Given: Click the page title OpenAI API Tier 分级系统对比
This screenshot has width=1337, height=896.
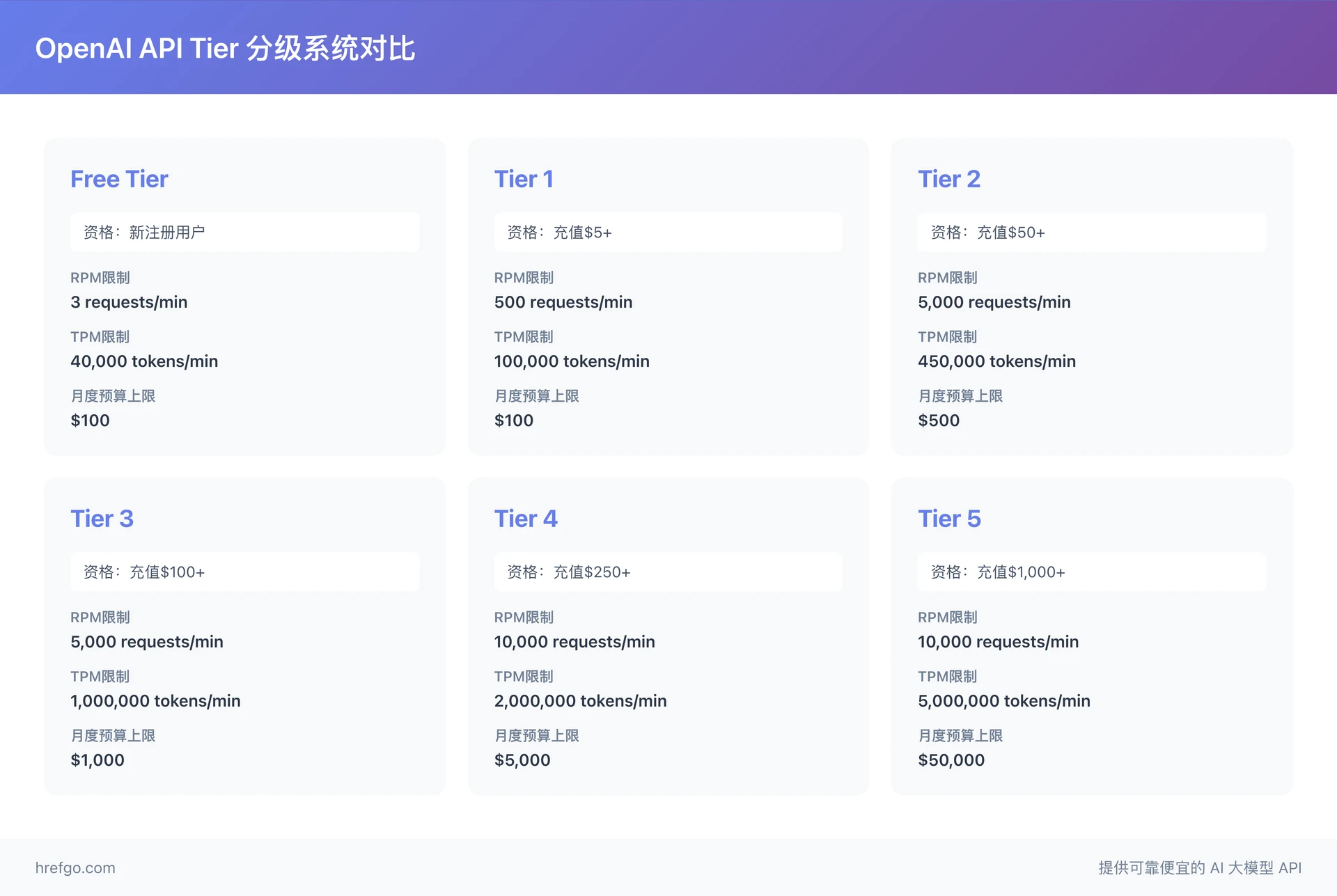Looking at the screenshot, I should click(226, 49).
